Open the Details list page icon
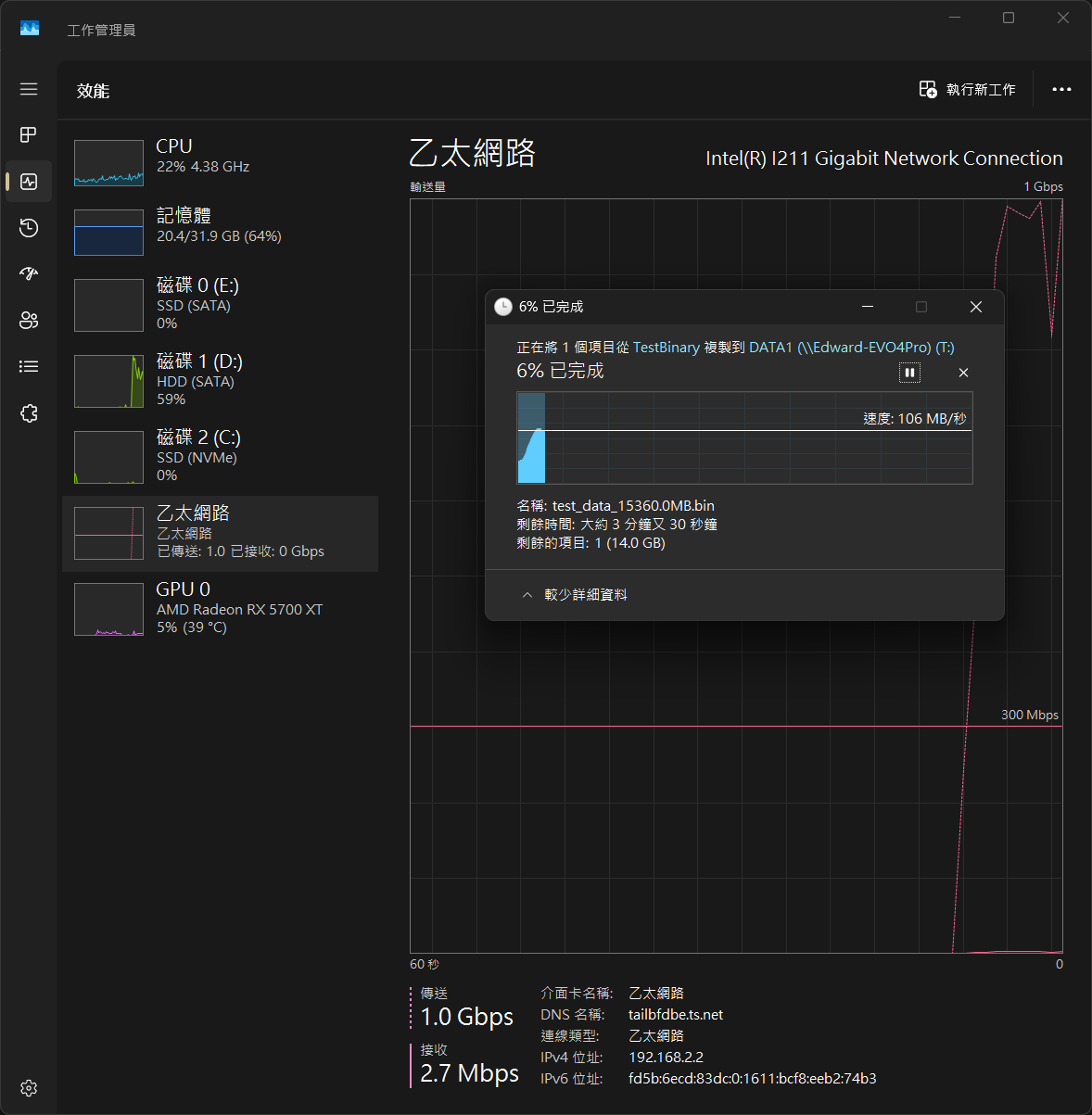1092x1115 pixels. click(29, 367)
